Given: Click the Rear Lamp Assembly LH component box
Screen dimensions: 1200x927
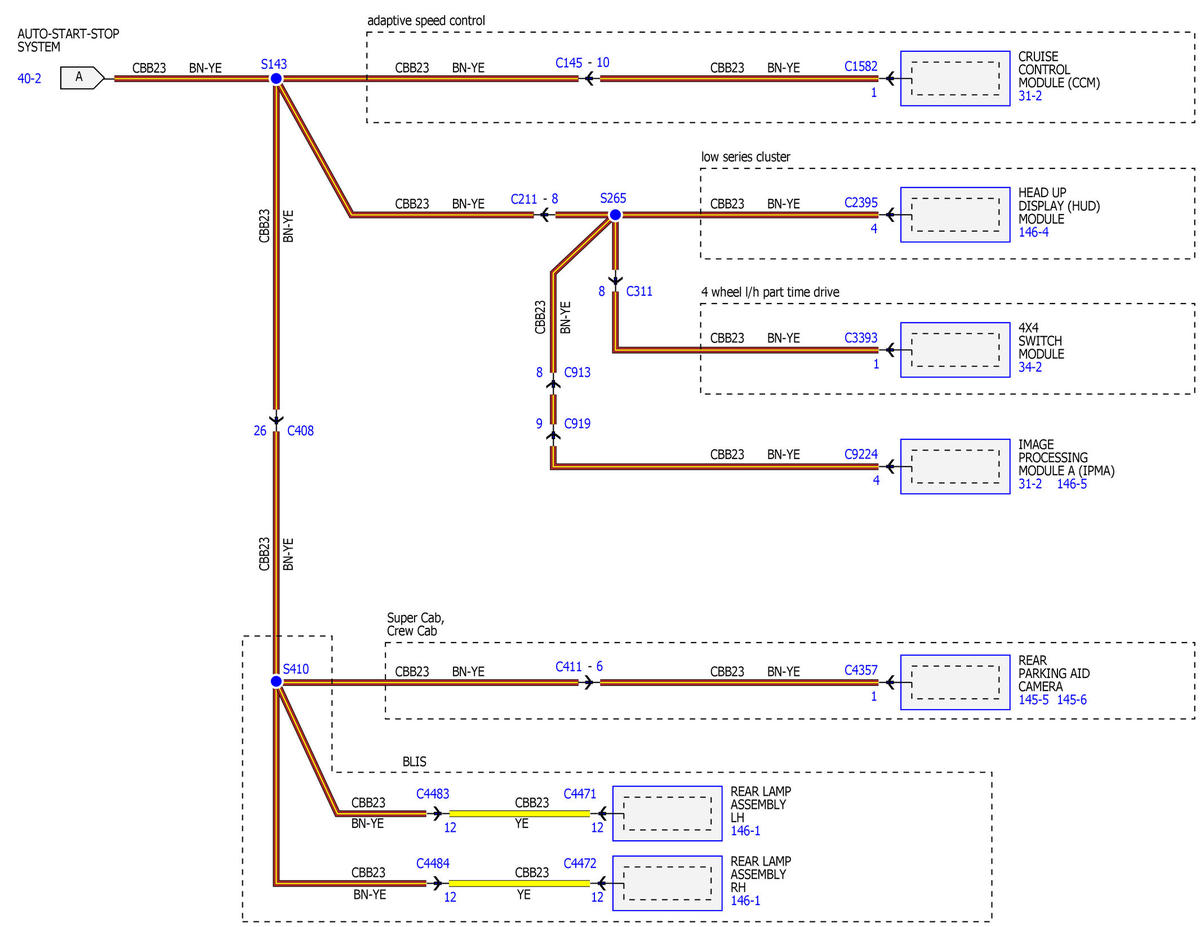Looking at the screenshot, I should point(667,813).
